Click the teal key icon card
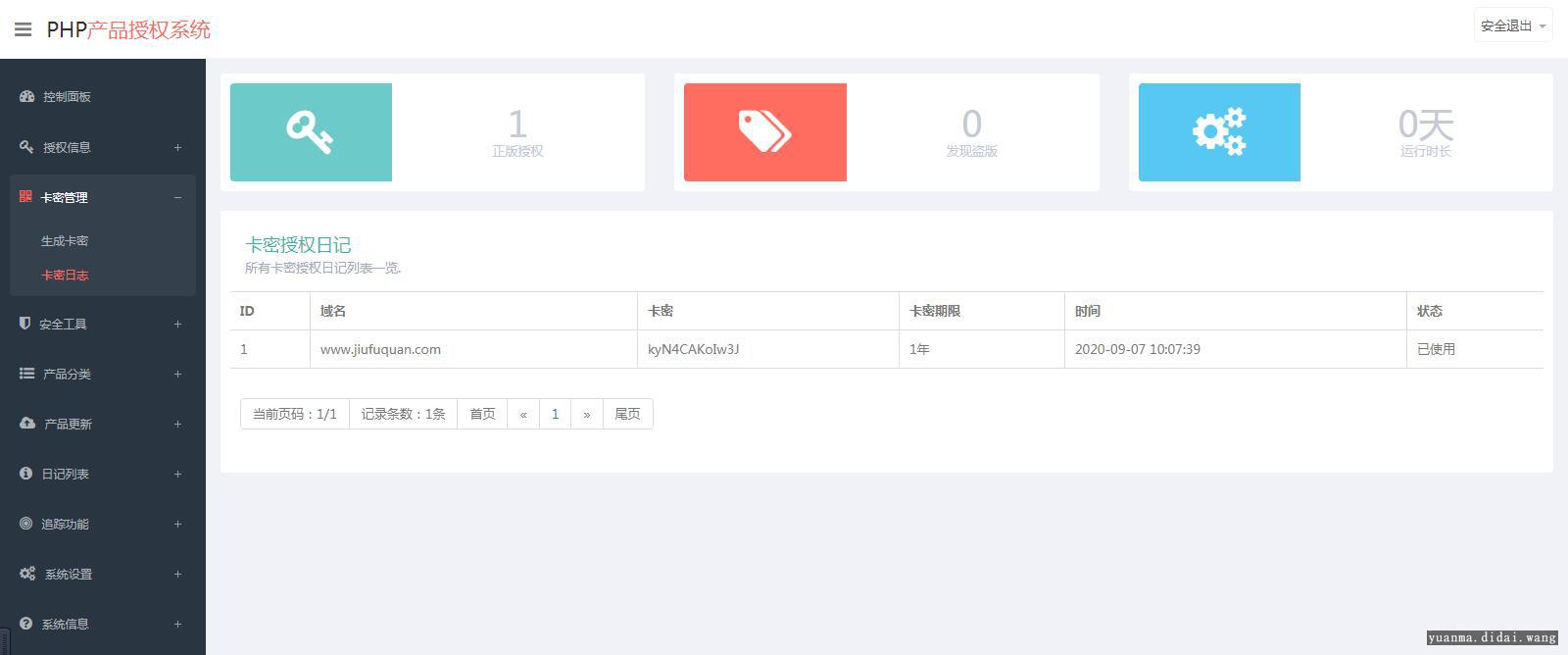This screenshot has width=1568, height=655. [311, 132]
